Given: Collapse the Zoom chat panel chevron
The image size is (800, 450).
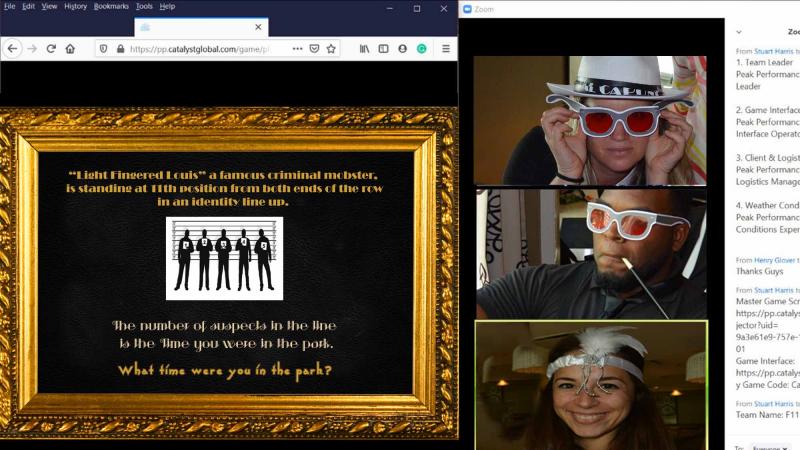Looking at the screenshot, I should [739, 31].
